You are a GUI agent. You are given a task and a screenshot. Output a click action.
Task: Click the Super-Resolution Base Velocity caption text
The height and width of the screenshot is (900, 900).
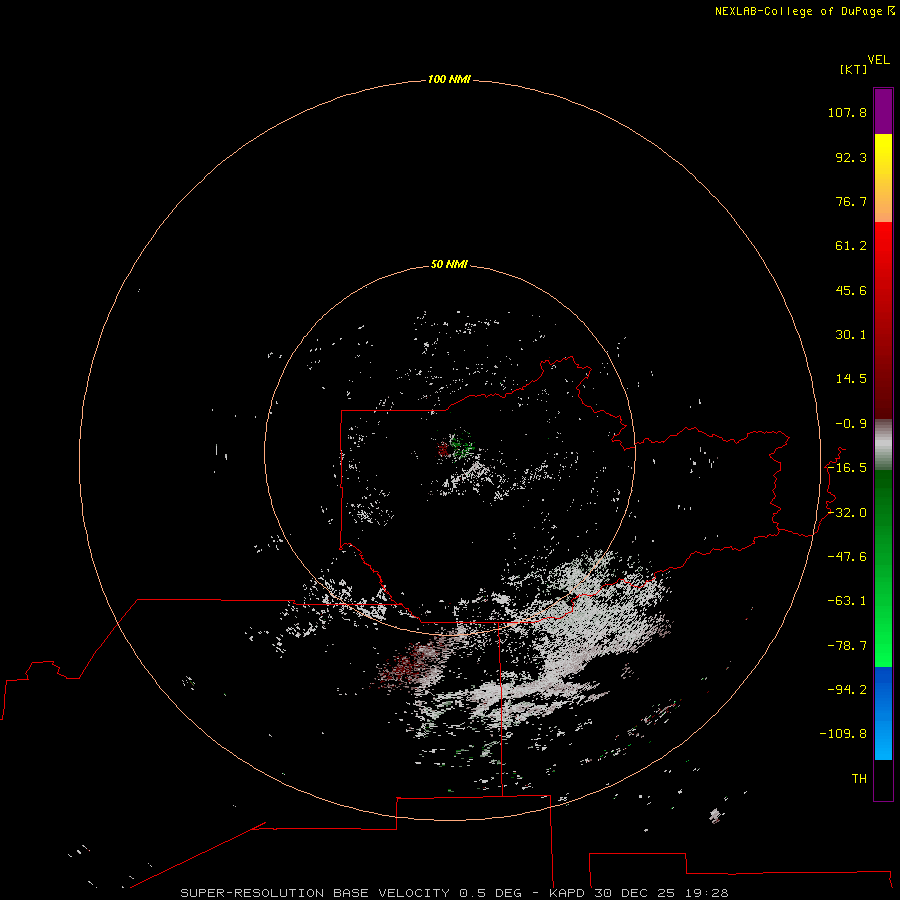point(454,893)
